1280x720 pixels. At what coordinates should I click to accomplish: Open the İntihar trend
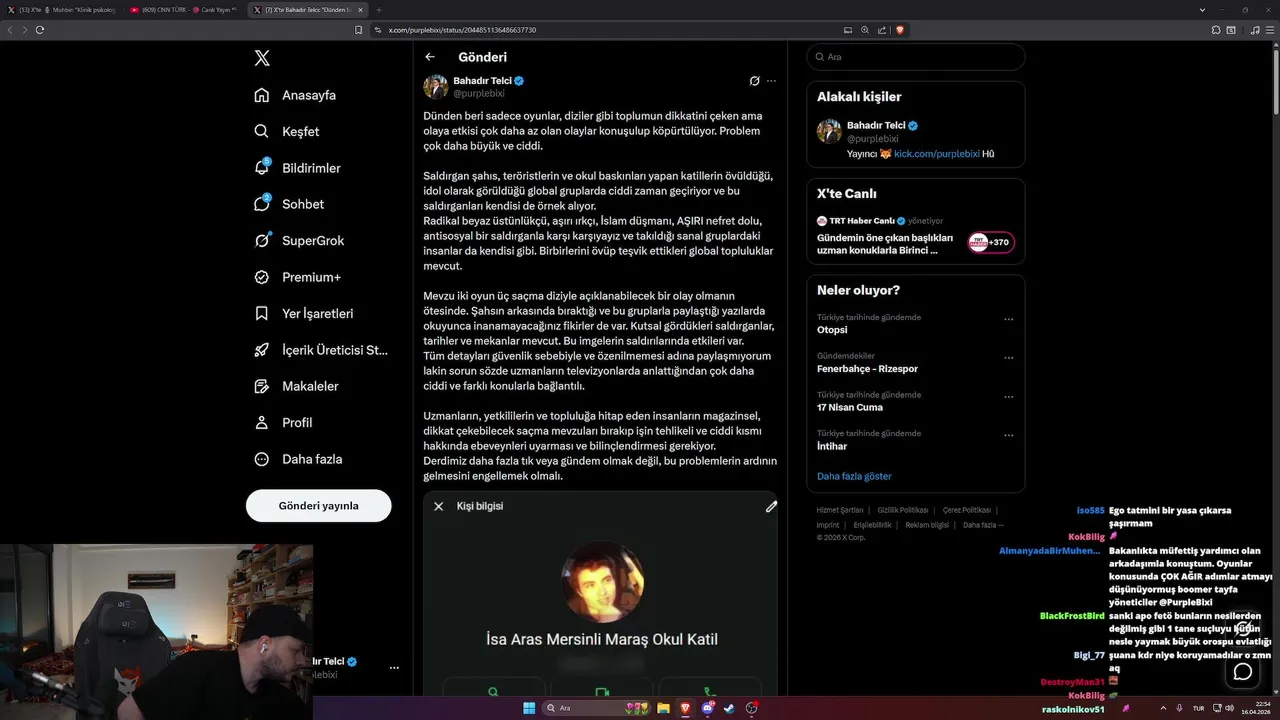pos(832,446)
